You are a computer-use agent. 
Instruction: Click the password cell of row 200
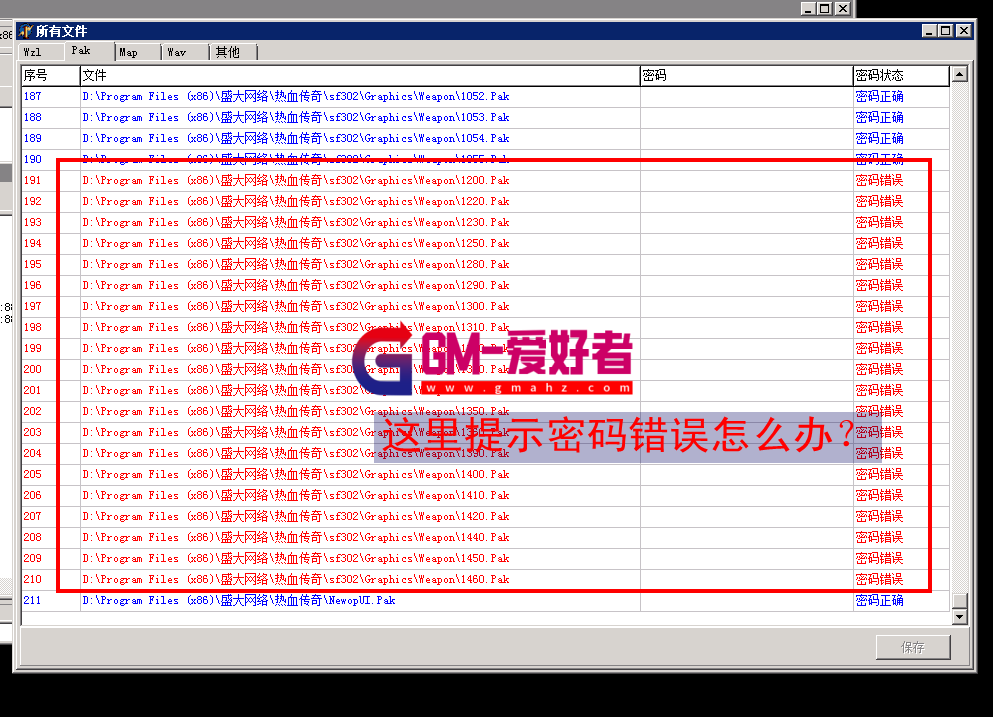[x=747, y=369]
